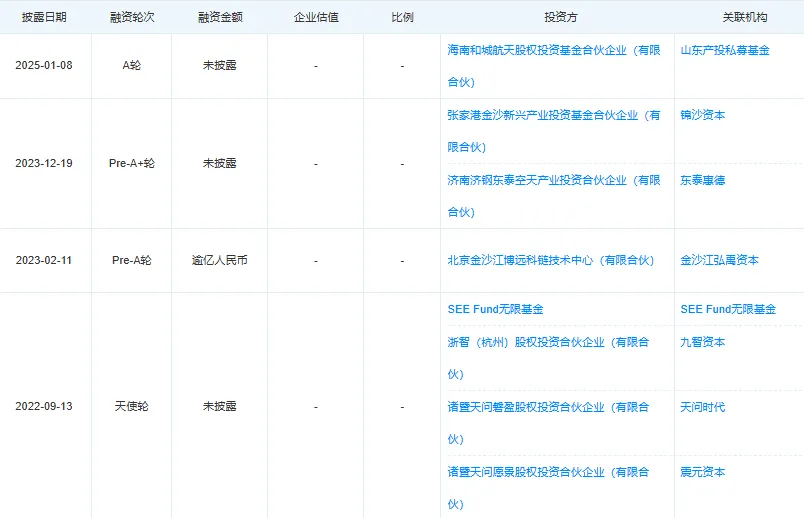Click the 企业估值 column header

(316, 17)
